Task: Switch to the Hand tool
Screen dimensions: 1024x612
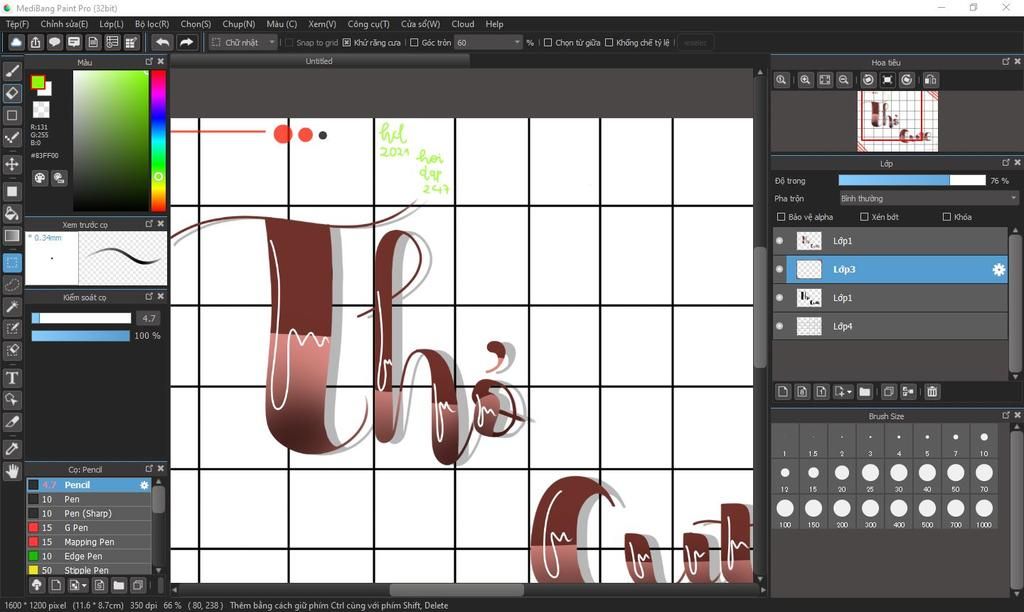Action: point(12,471)
